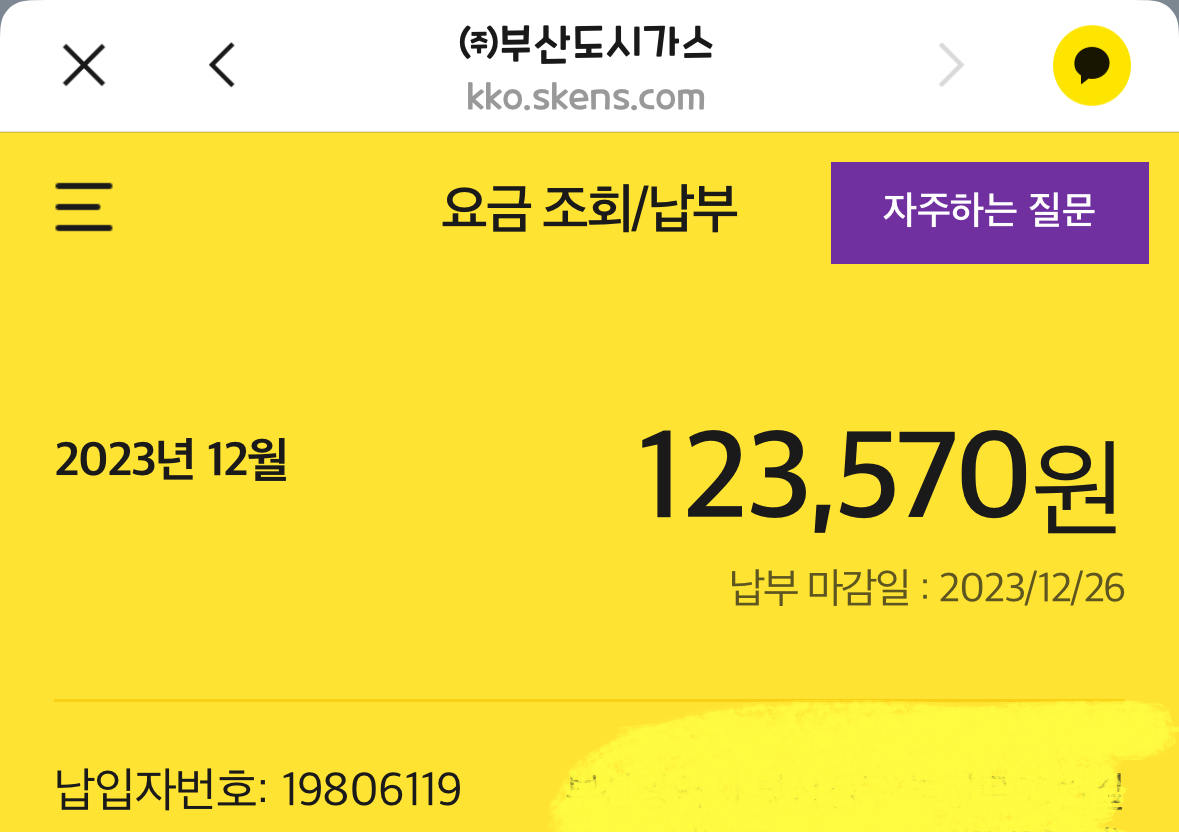Tap the highlighted redacted address area

click(850, 770)
